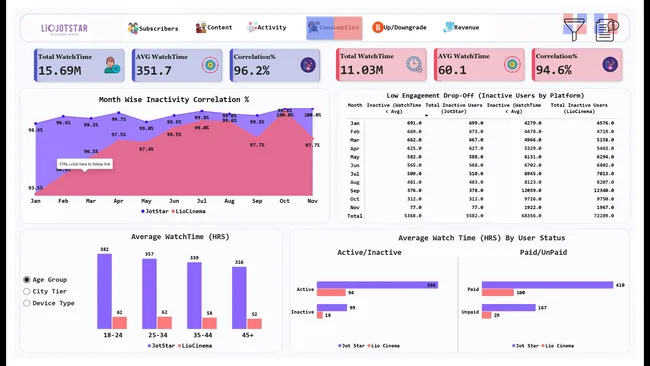
Task: Click JotStar legend in Inactivity Correlation chart
Action: coord(155,211)
